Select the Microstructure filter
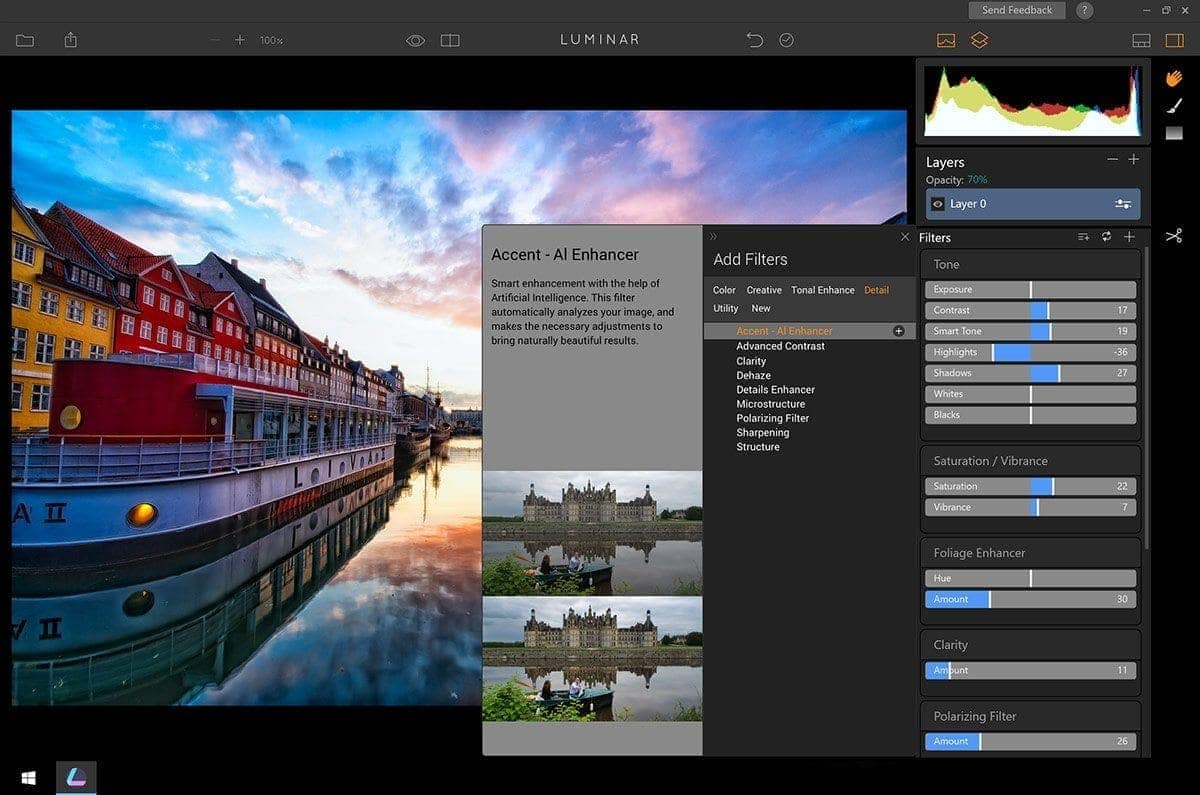This screenshot has width=1200, height=795. pos(771,404)
